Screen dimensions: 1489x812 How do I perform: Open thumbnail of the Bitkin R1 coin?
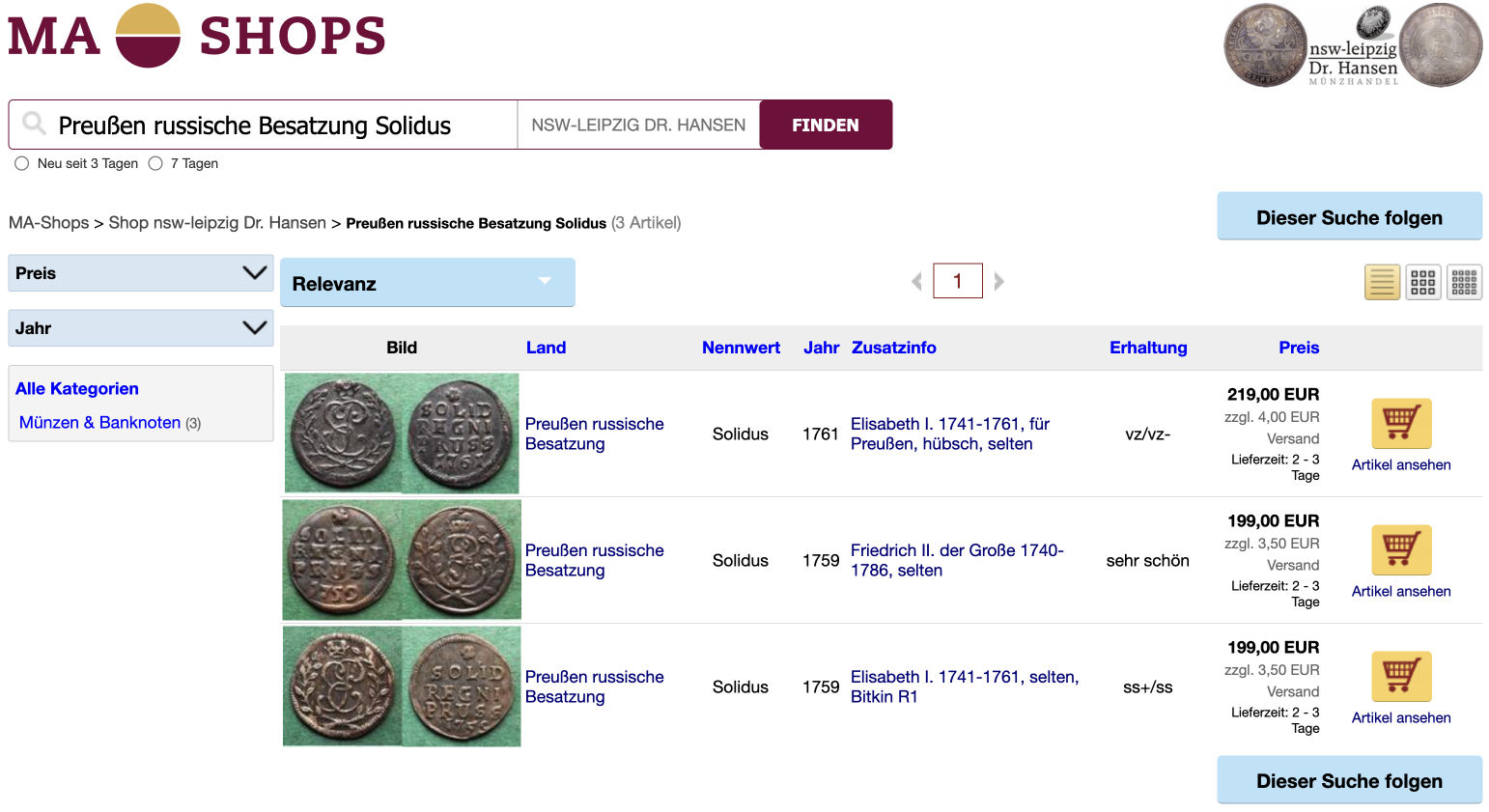point(402,686)
